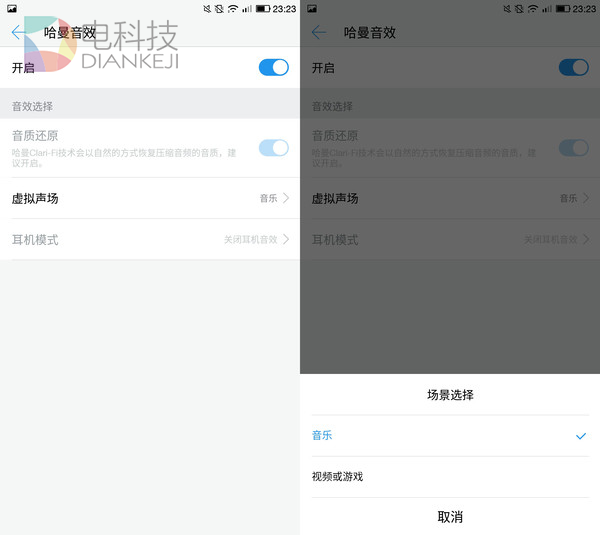Tap back arrow in right dimmed screen
Image resolution: width=600 pixels, height=535 pixels.
click(x=318, y=33)
